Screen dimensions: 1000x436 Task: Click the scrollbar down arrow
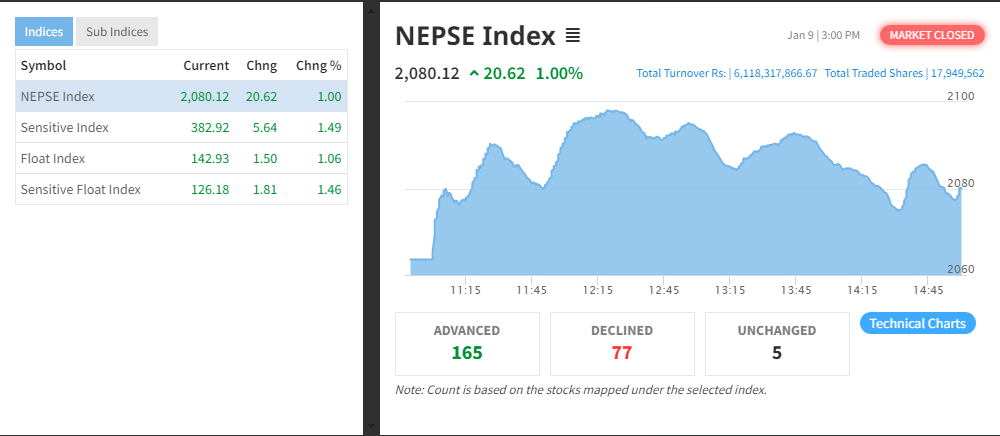click(x=371, y=425)
